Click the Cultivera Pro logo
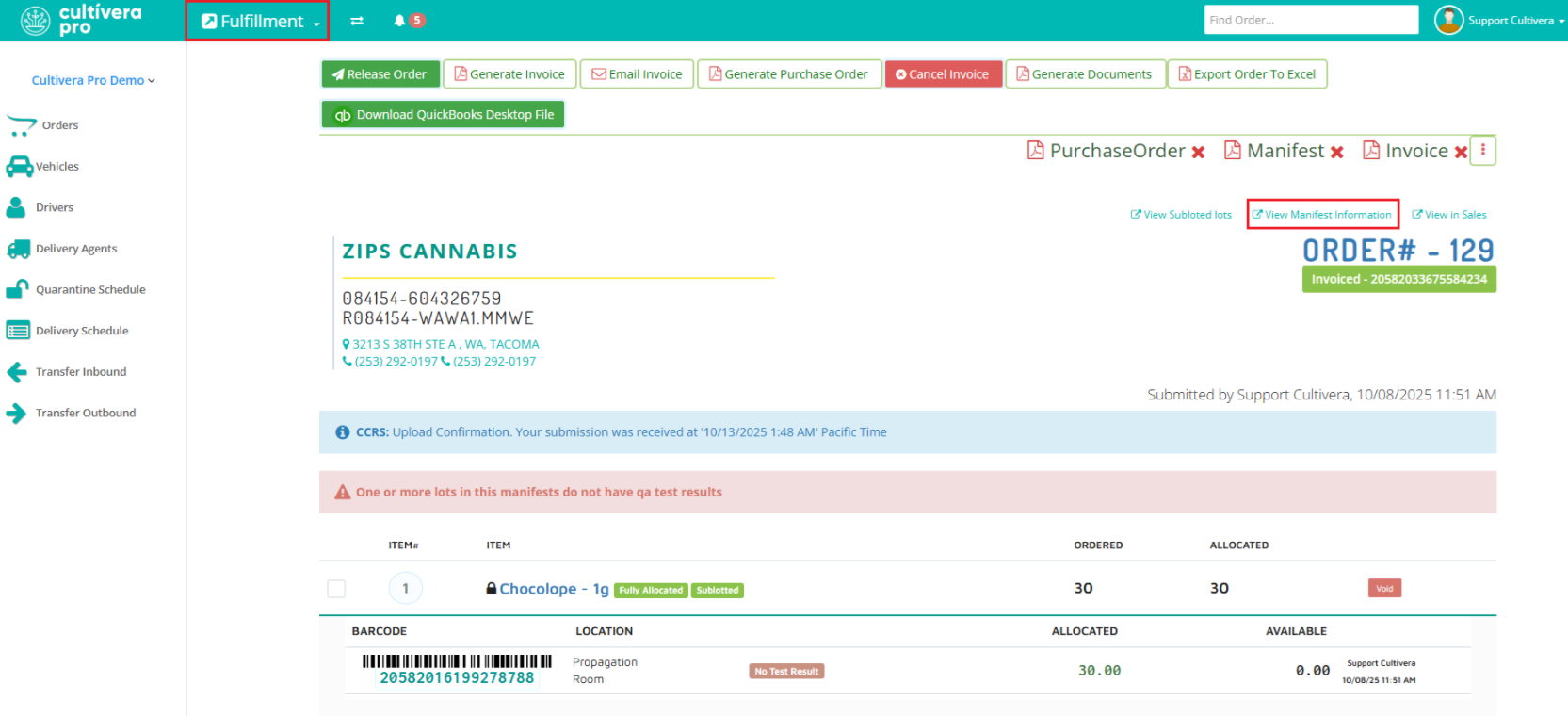 pos(81,20)
